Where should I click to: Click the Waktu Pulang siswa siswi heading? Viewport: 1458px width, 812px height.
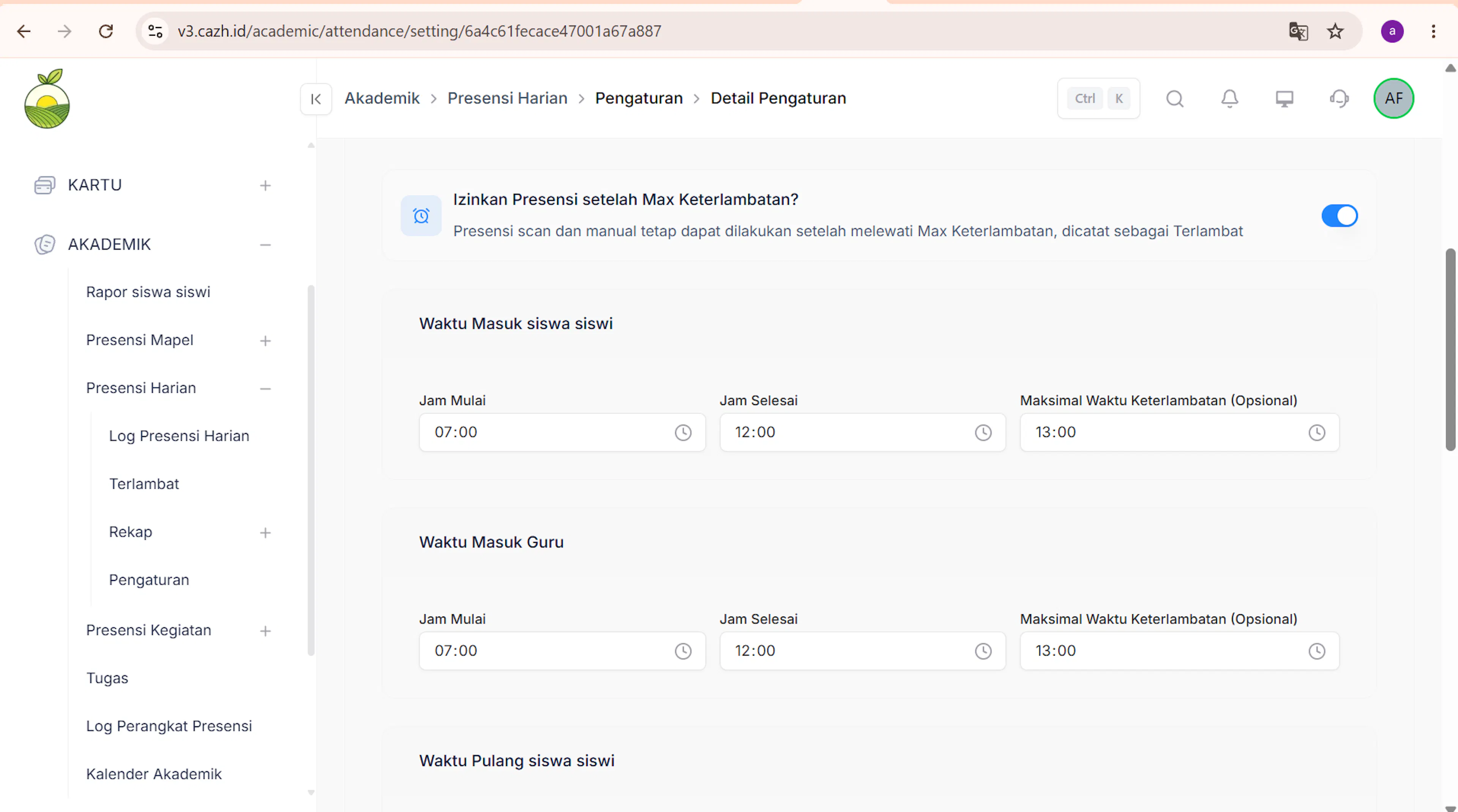click(517, 760)
